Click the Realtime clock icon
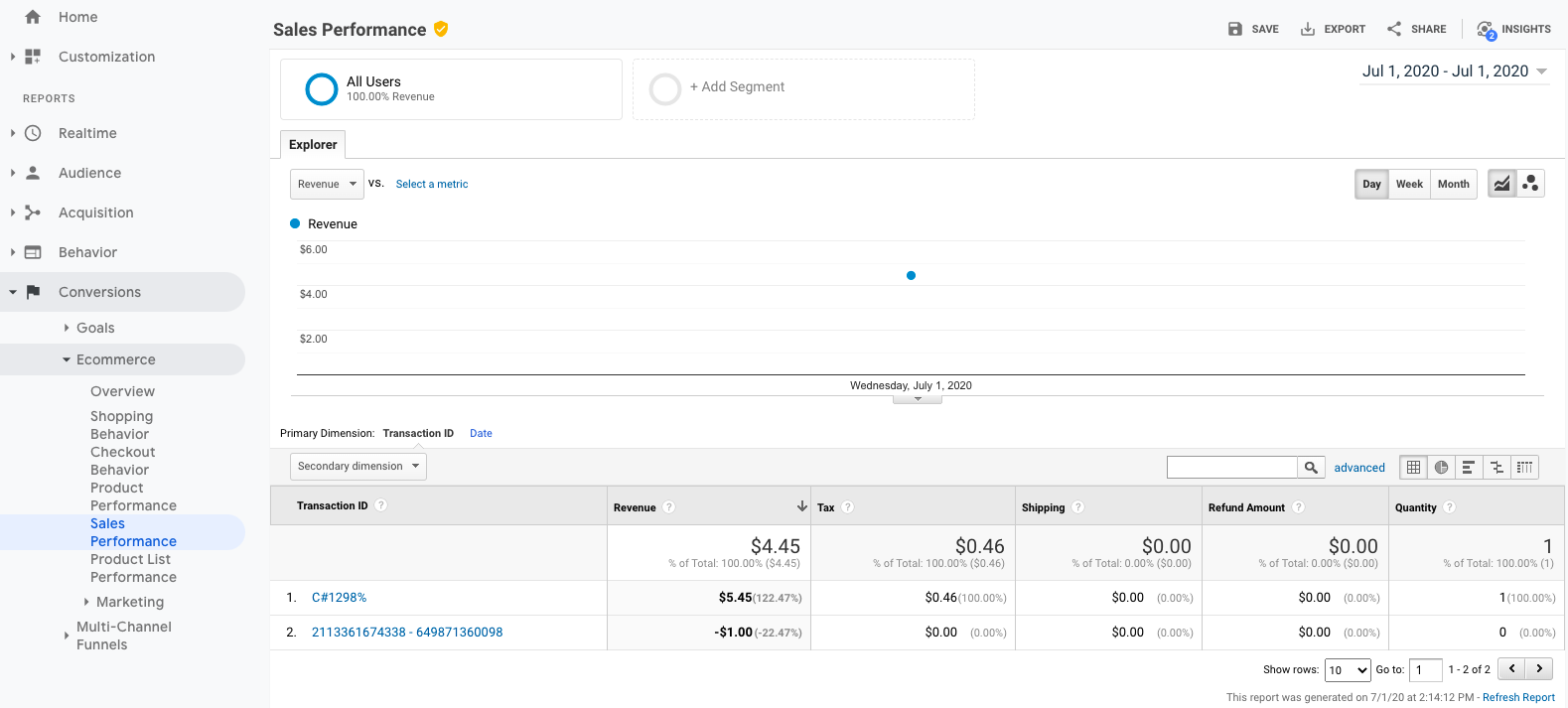 pos(33,133)
